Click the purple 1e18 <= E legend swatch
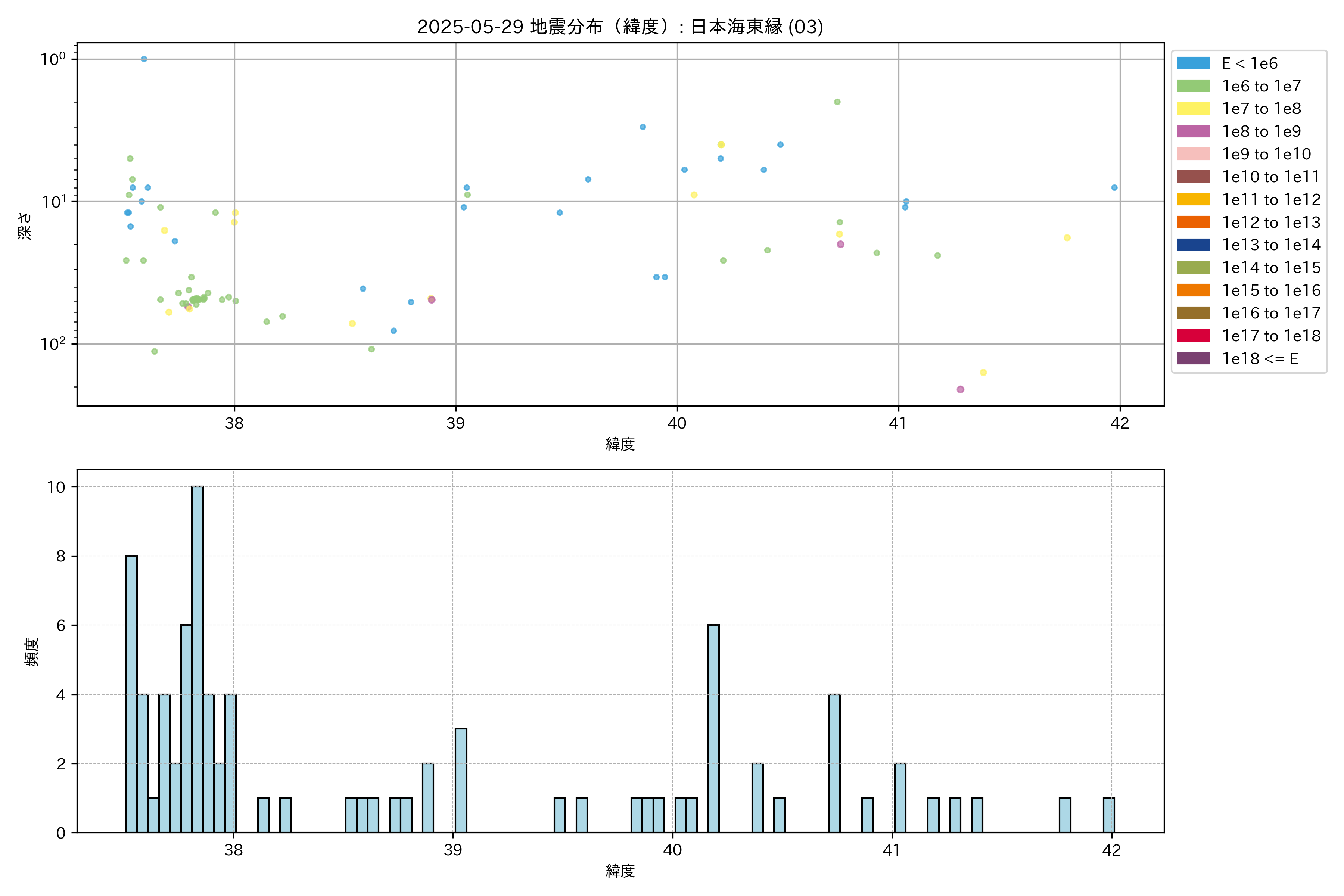This screenshot has height=896, width=1344. click(x=1192, y=358)
